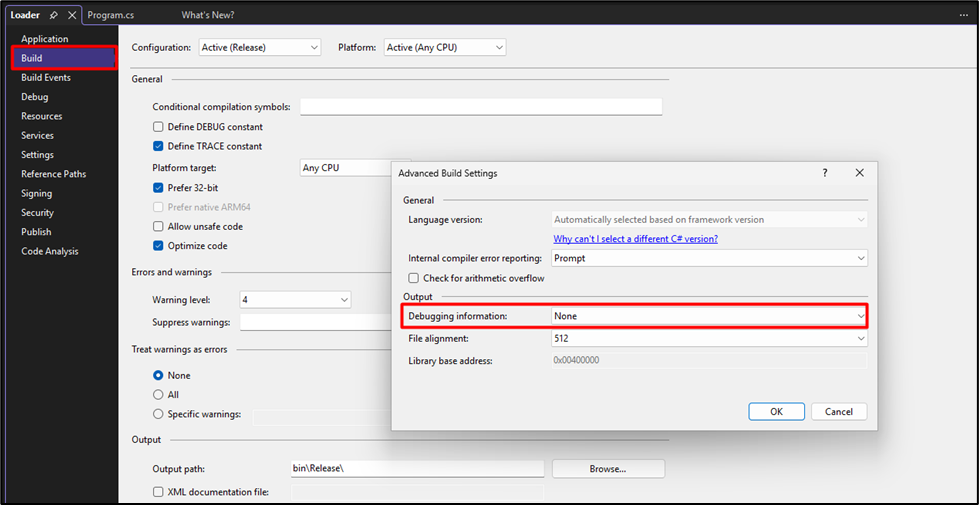The image size is (979, 505).
Task: Open the Settings page
Action: pyautogui.click(x=37, y=155)
